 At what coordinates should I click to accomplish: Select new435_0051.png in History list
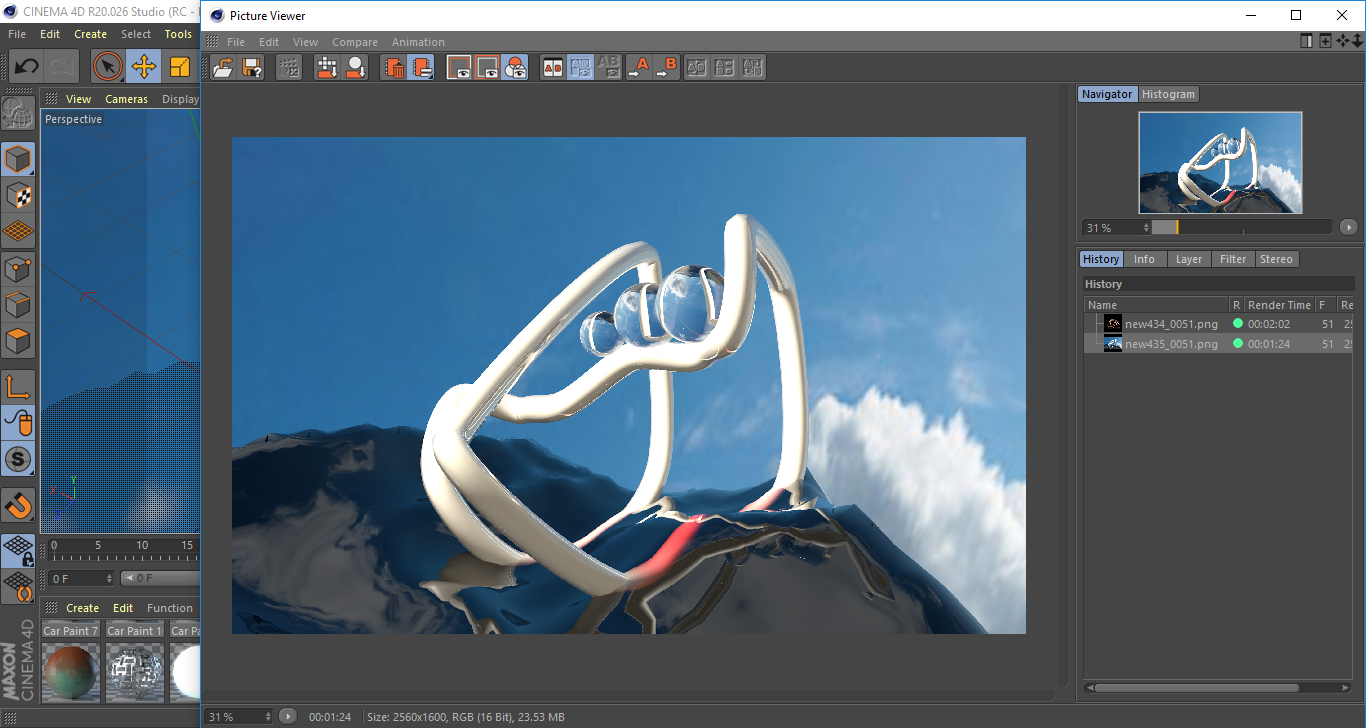coord(1171,344)
